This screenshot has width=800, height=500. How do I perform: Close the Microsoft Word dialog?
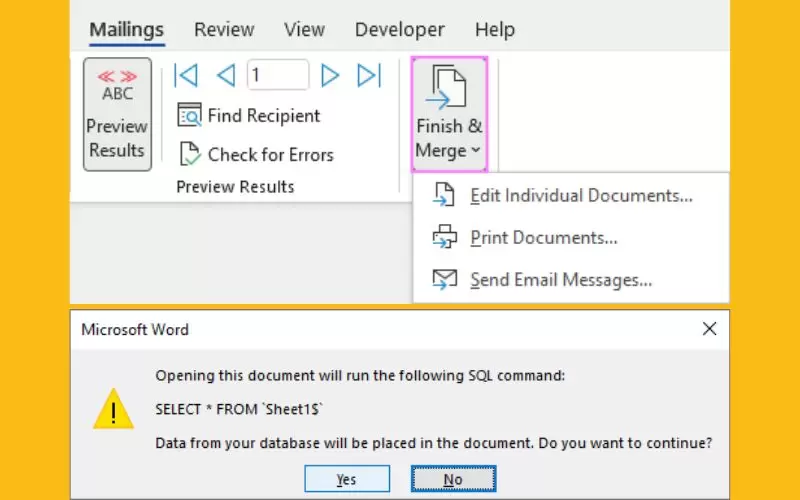(x=709, y=329)
